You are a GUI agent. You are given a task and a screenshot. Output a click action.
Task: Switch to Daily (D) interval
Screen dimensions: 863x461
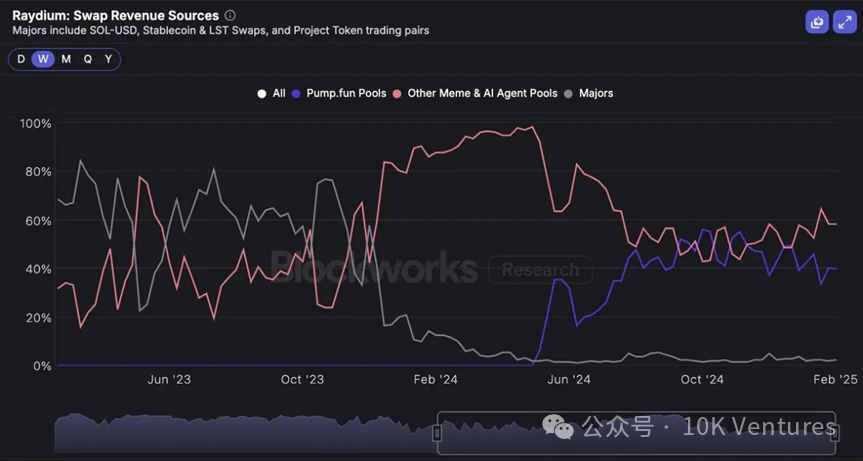21,59
